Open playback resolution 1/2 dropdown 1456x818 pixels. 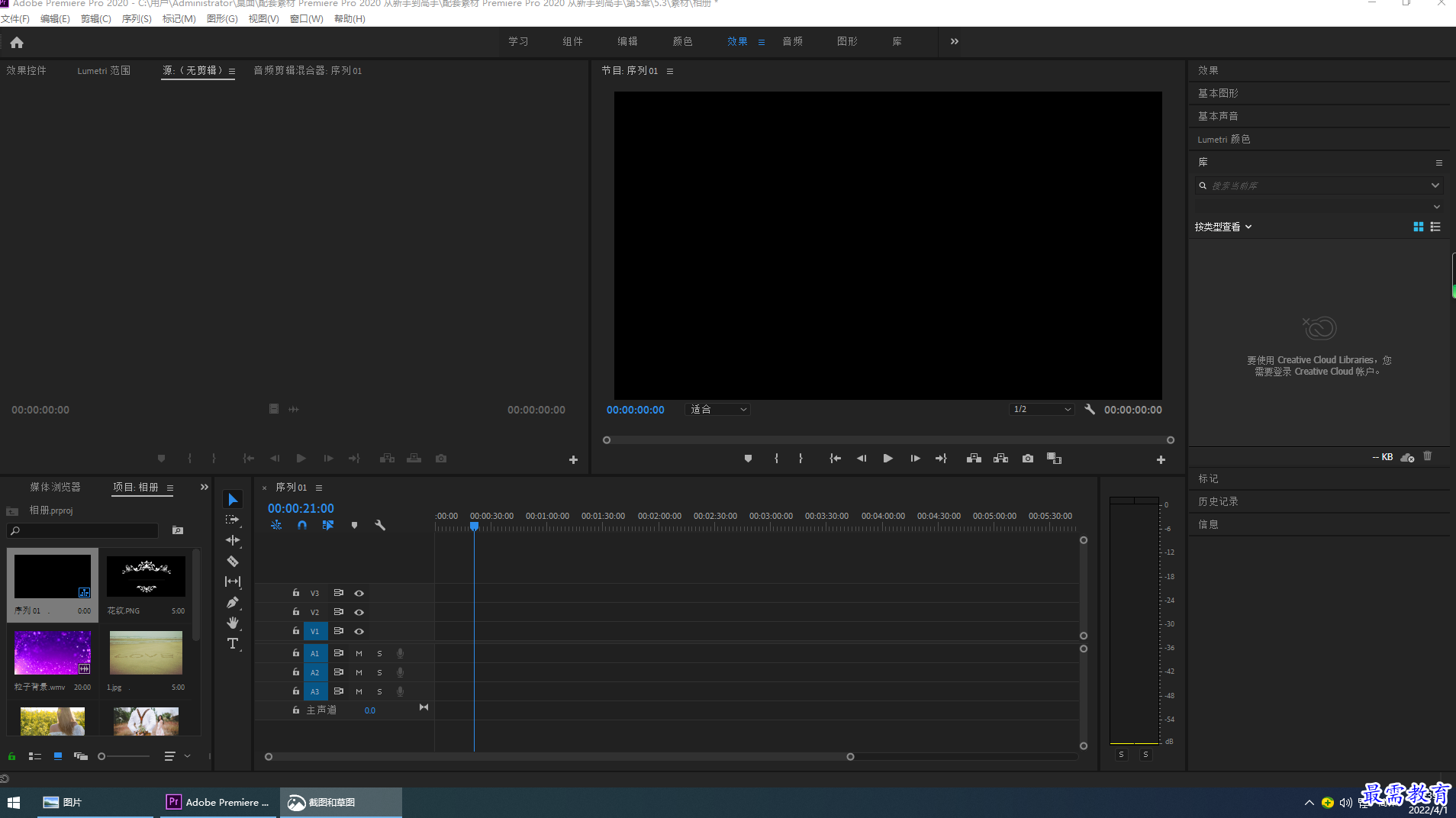coord(1042,410)
